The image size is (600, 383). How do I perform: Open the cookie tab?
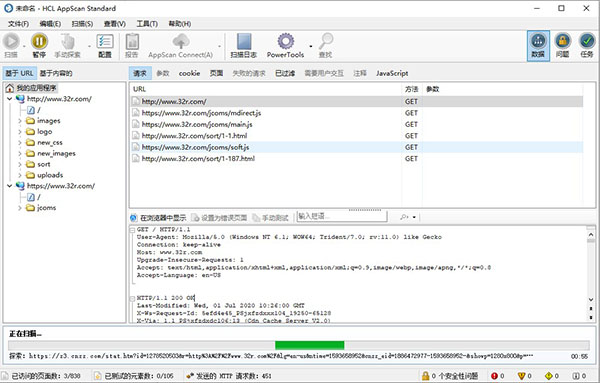coord(189,73)
